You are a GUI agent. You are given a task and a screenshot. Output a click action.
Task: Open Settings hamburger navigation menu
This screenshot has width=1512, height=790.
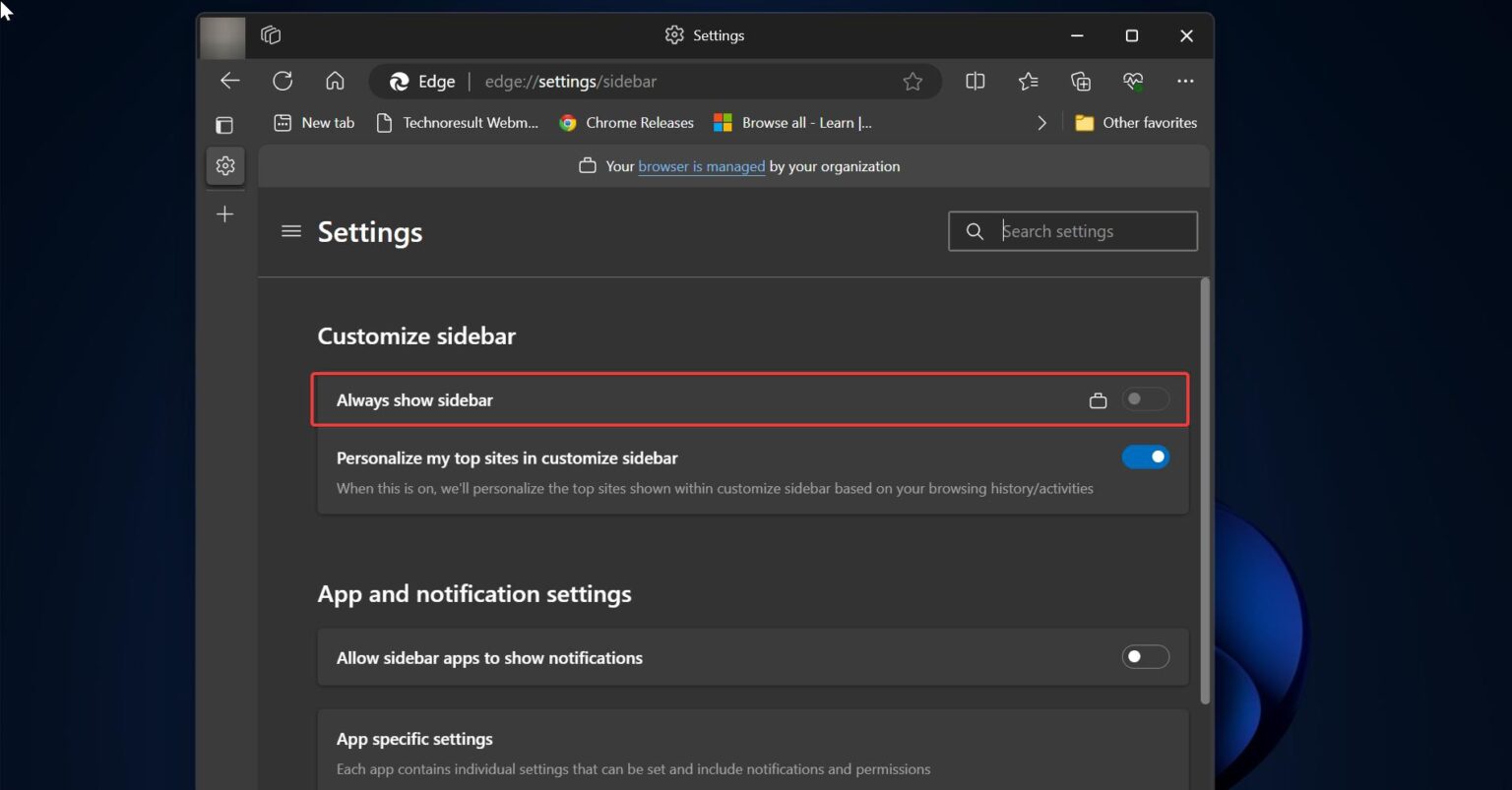pyautogui.click(x=290, y=231)
